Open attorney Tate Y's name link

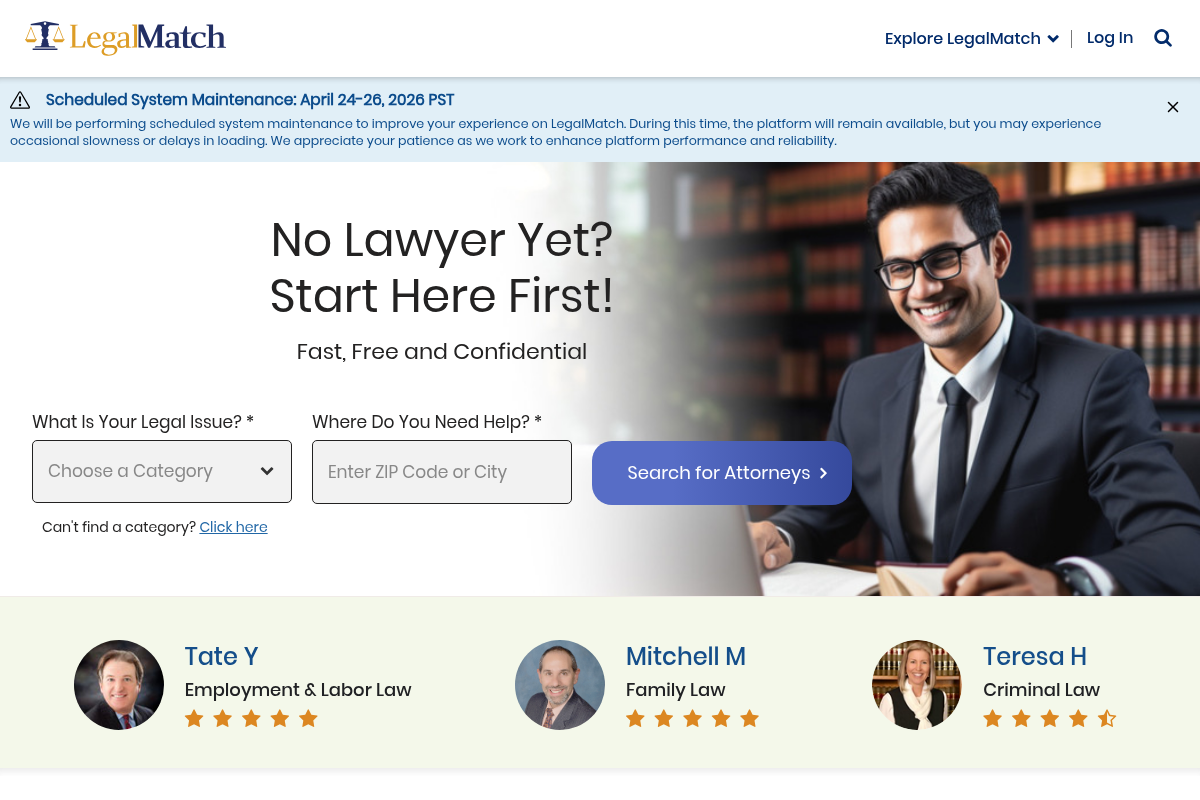tap(222, 656)
